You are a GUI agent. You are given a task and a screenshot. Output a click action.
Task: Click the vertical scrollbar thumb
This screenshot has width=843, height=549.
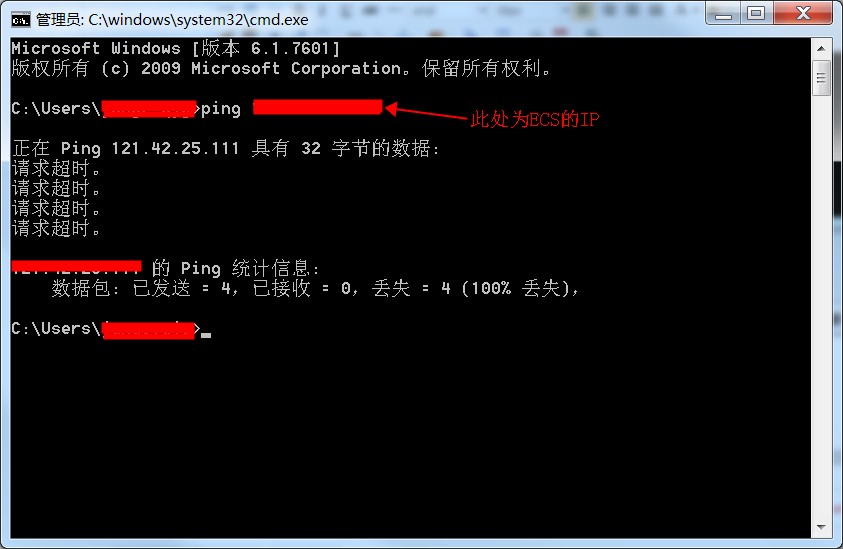[821, 79]
